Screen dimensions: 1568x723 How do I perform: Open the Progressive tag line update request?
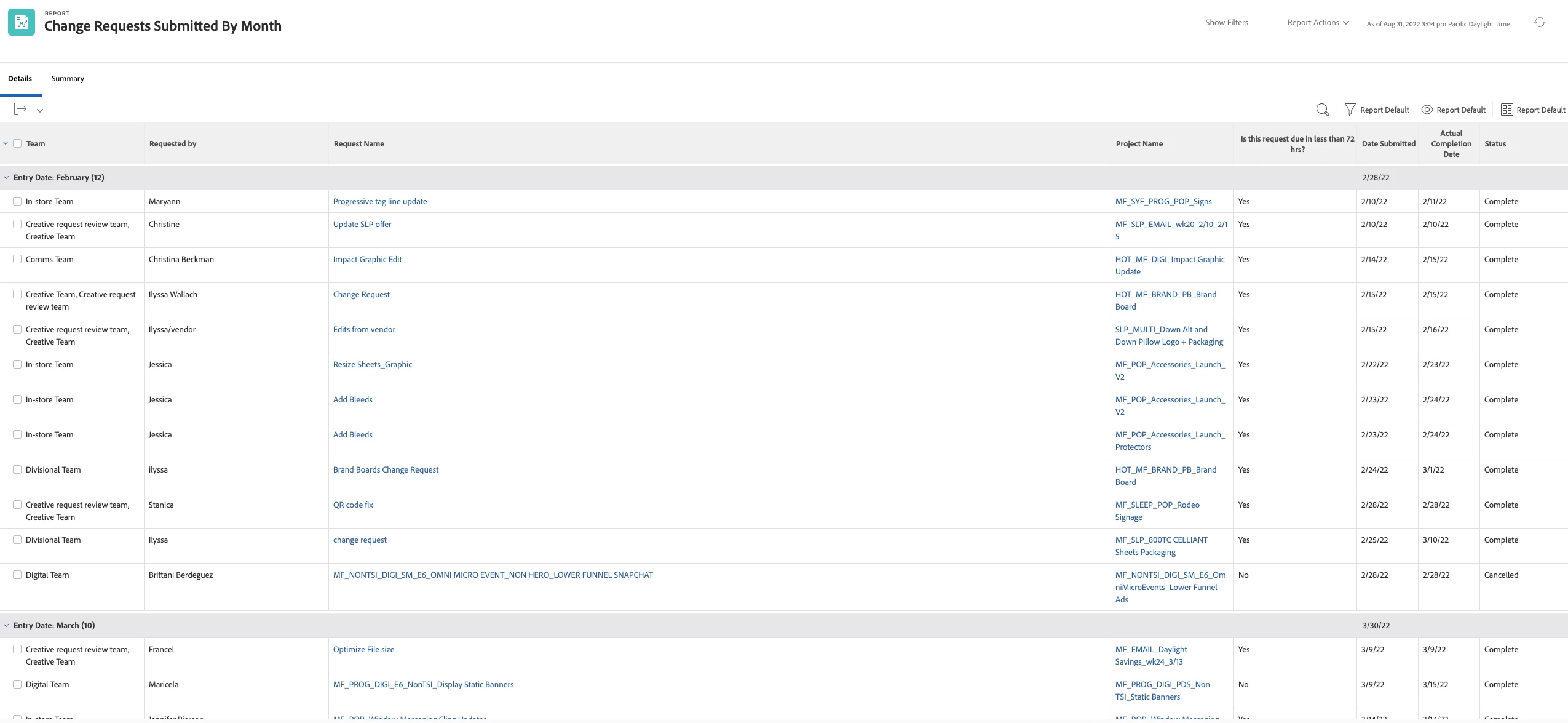coord(379,201)
